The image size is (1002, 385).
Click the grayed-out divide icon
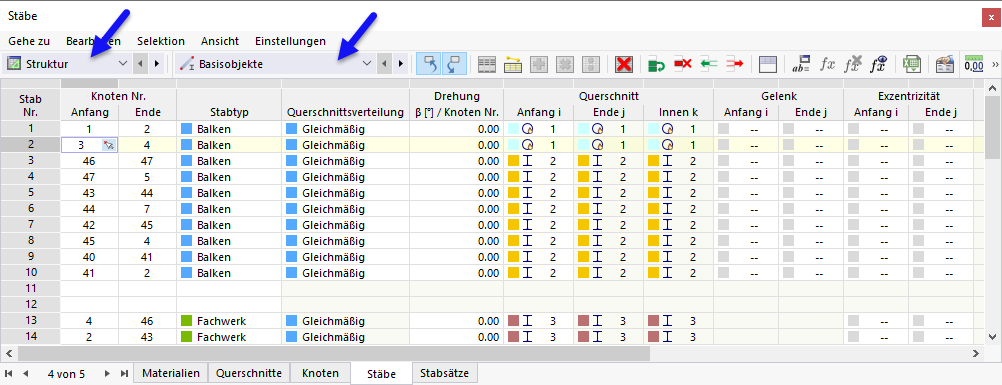[590, 64]
